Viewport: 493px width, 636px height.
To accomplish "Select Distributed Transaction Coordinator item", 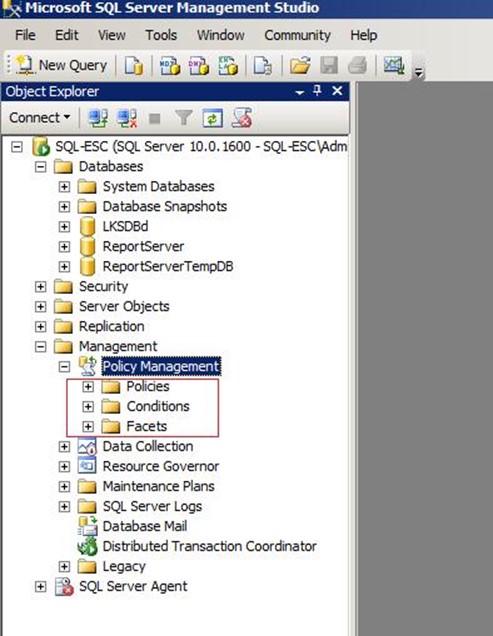I will click(x=209, y=546).
